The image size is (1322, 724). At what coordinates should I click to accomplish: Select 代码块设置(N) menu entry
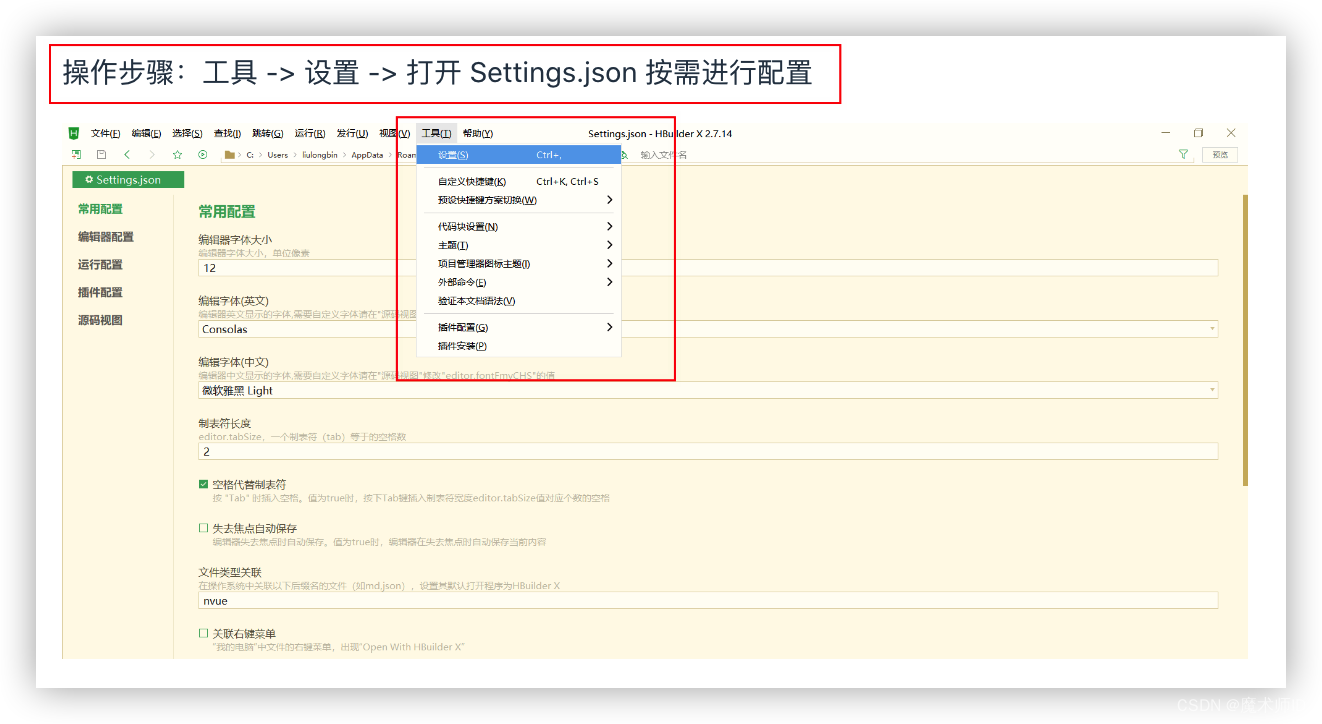(x=519, y=226)
